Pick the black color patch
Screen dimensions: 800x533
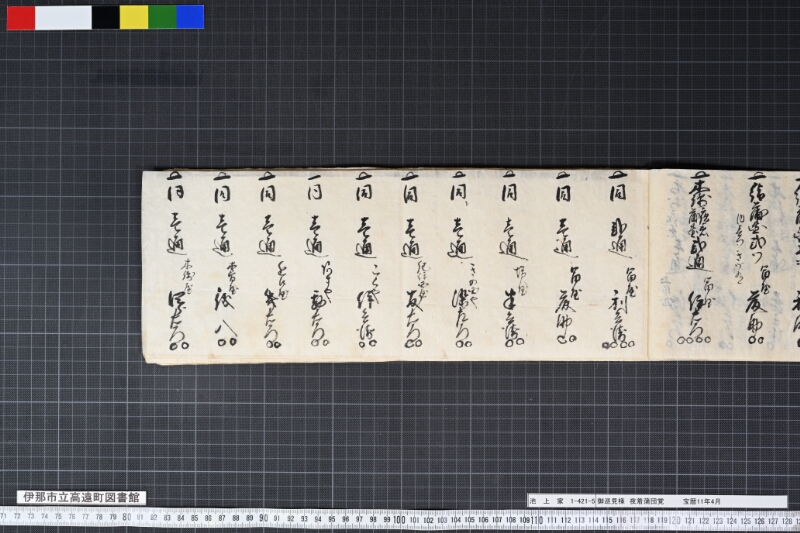point(106,17)
